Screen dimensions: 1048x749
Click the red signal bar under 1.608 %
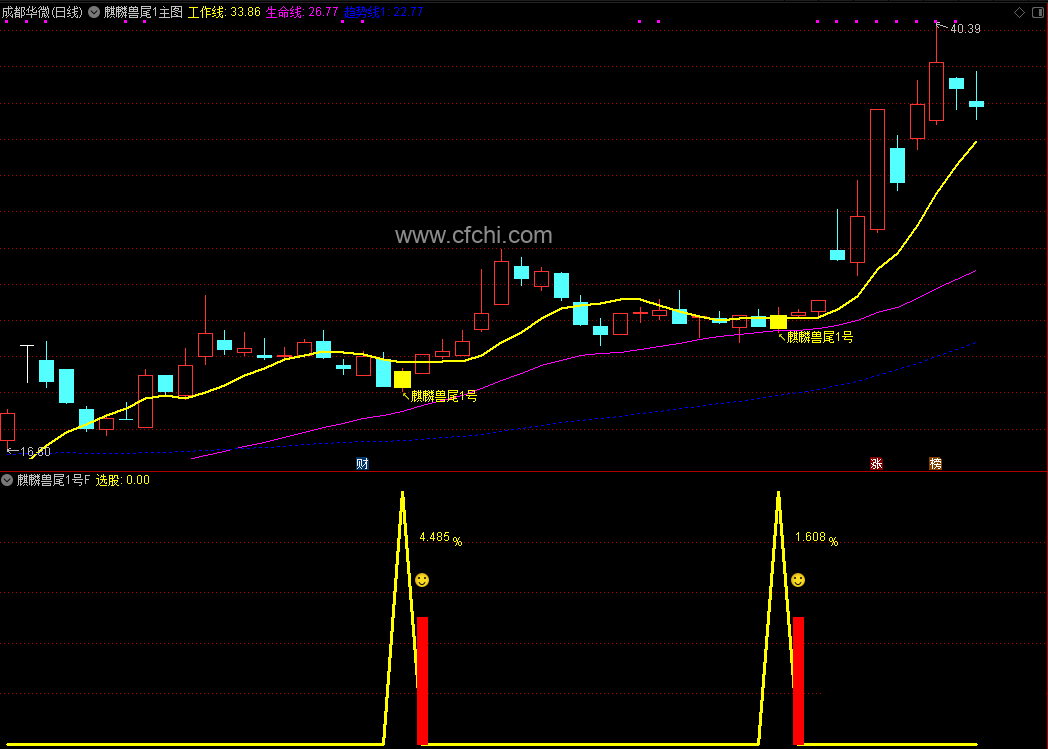point(799,680)
